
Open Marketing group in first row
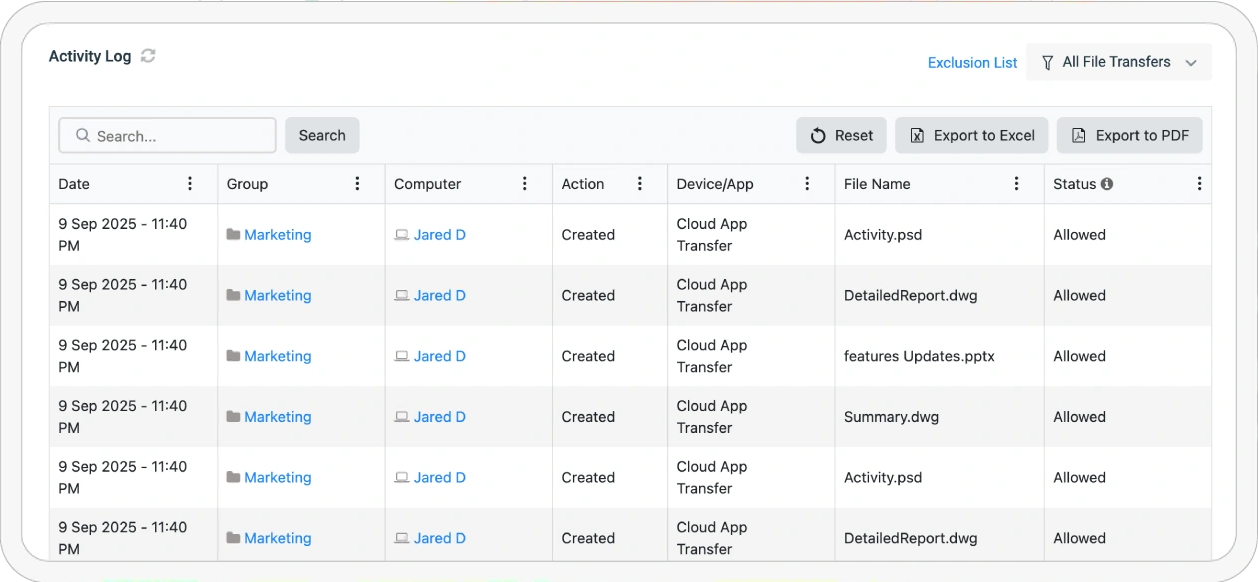pos(277,235)
